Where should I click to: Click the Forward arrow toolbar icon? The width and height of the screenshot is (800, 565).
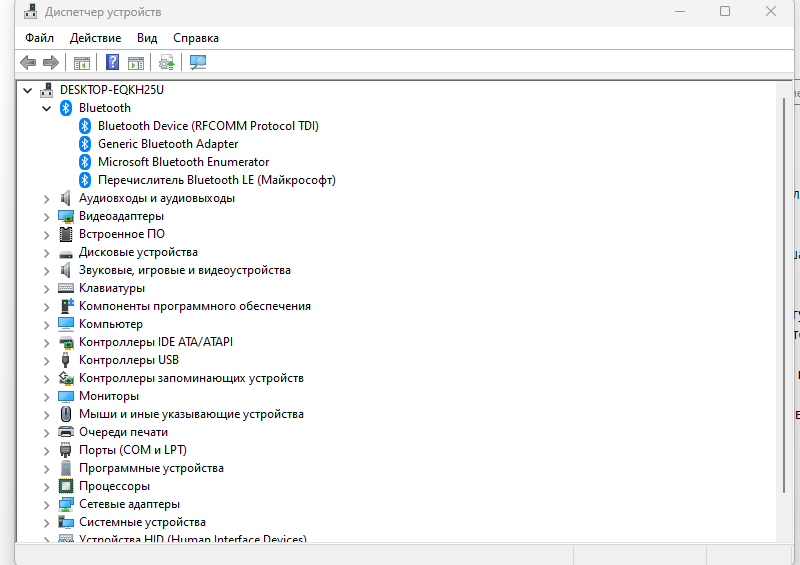coord(51,63)
